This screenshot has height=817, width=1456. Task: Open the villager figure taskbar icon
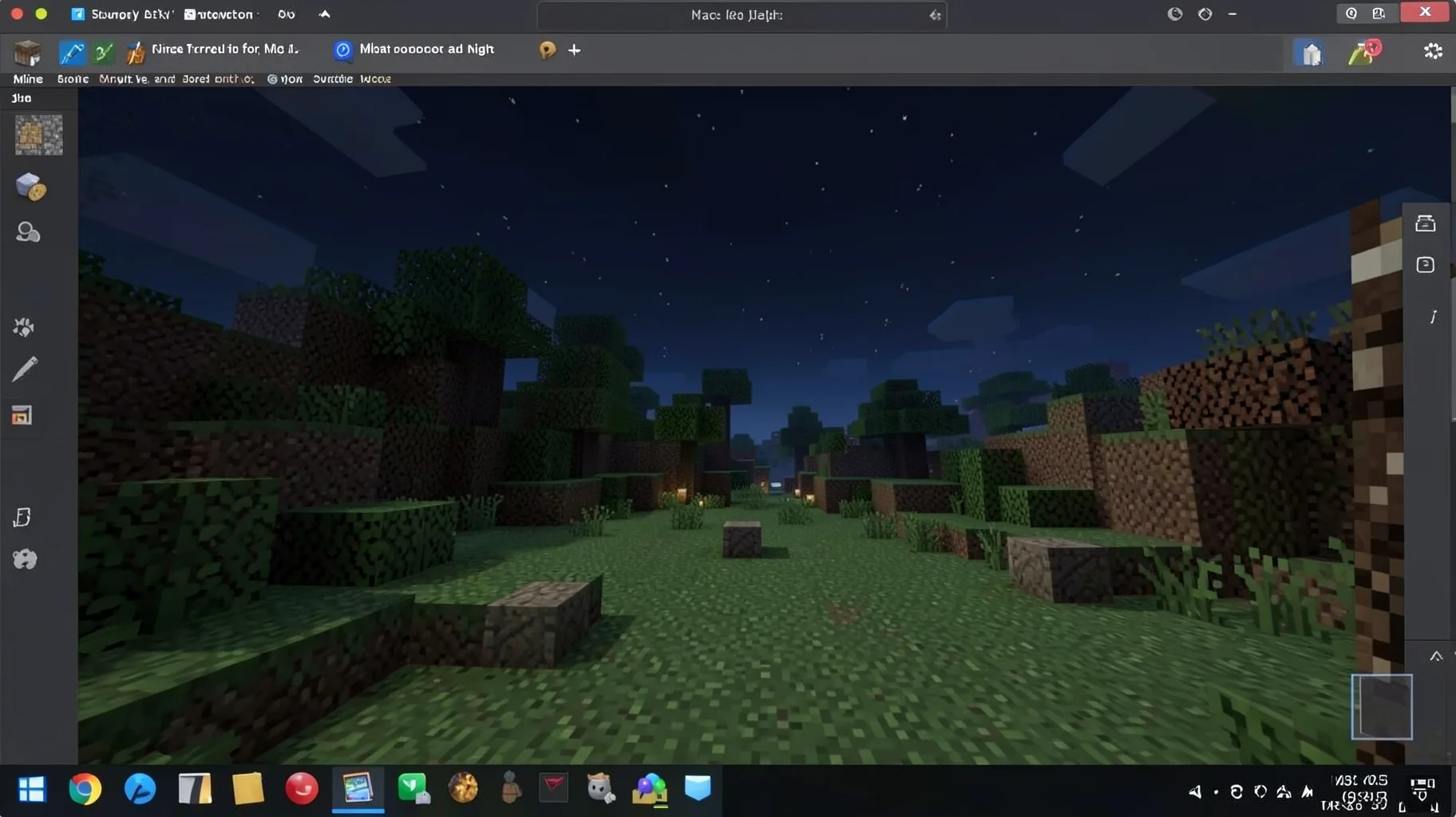point(511,788)
